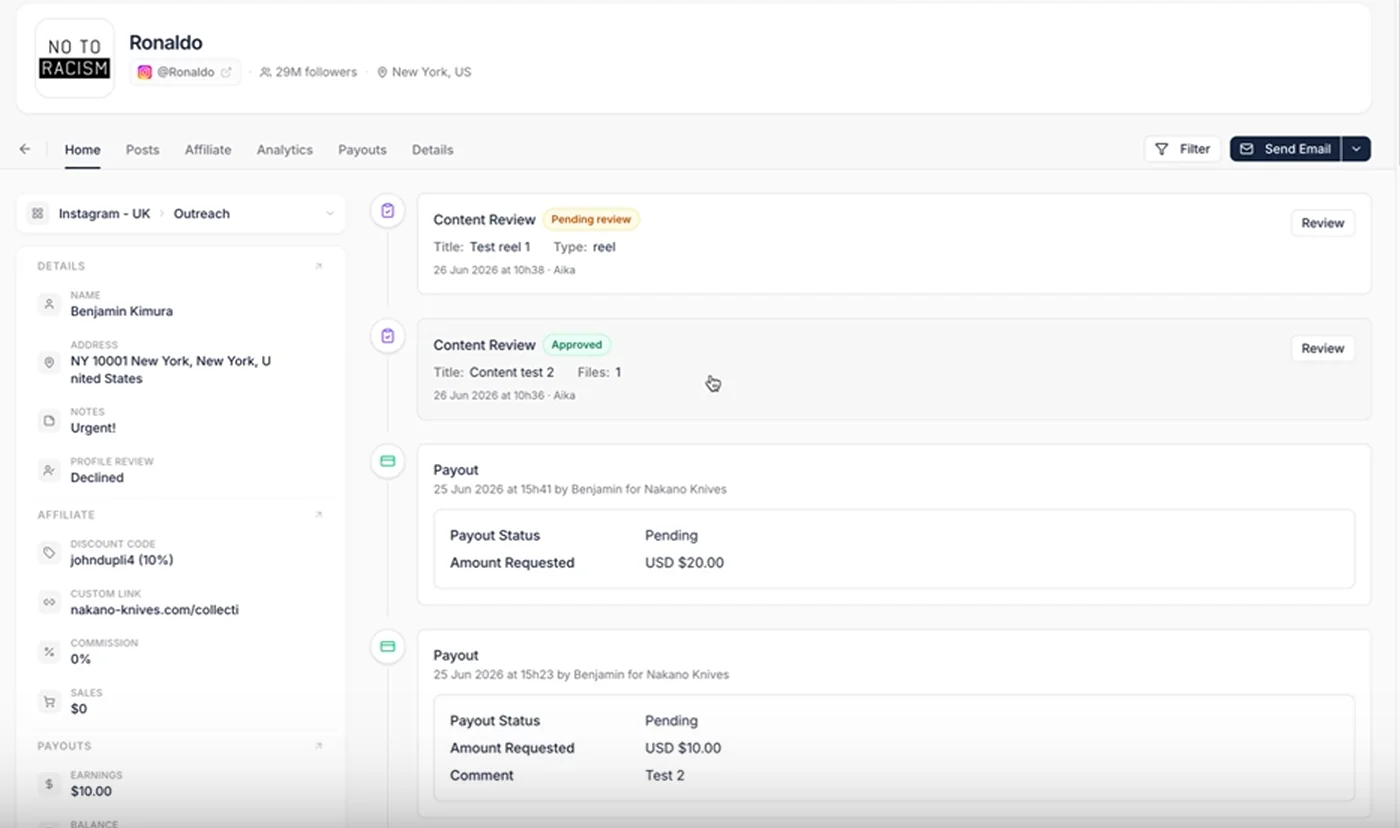Click the custom link icon

coord(49,602)
